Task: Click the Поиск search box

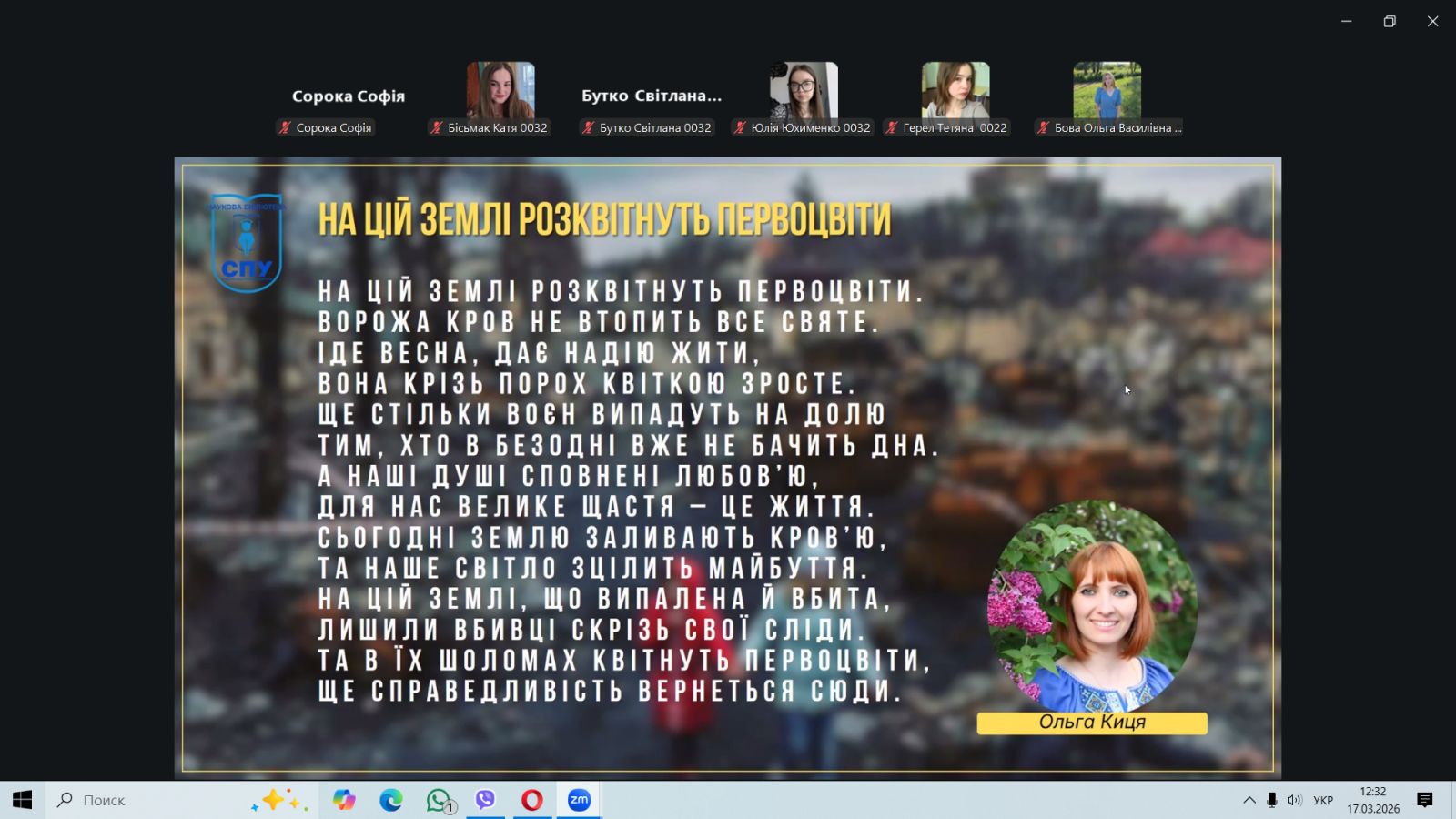Action: [146, 800]
